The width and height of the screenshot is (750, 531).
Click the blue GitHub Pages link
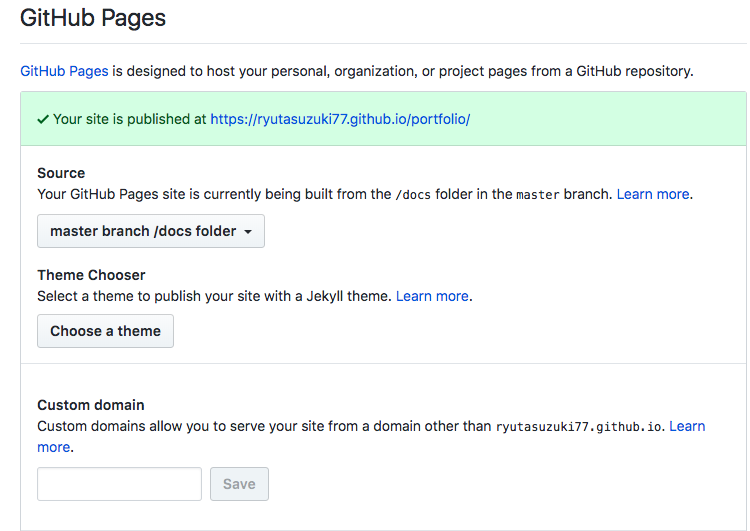[64, 71]
